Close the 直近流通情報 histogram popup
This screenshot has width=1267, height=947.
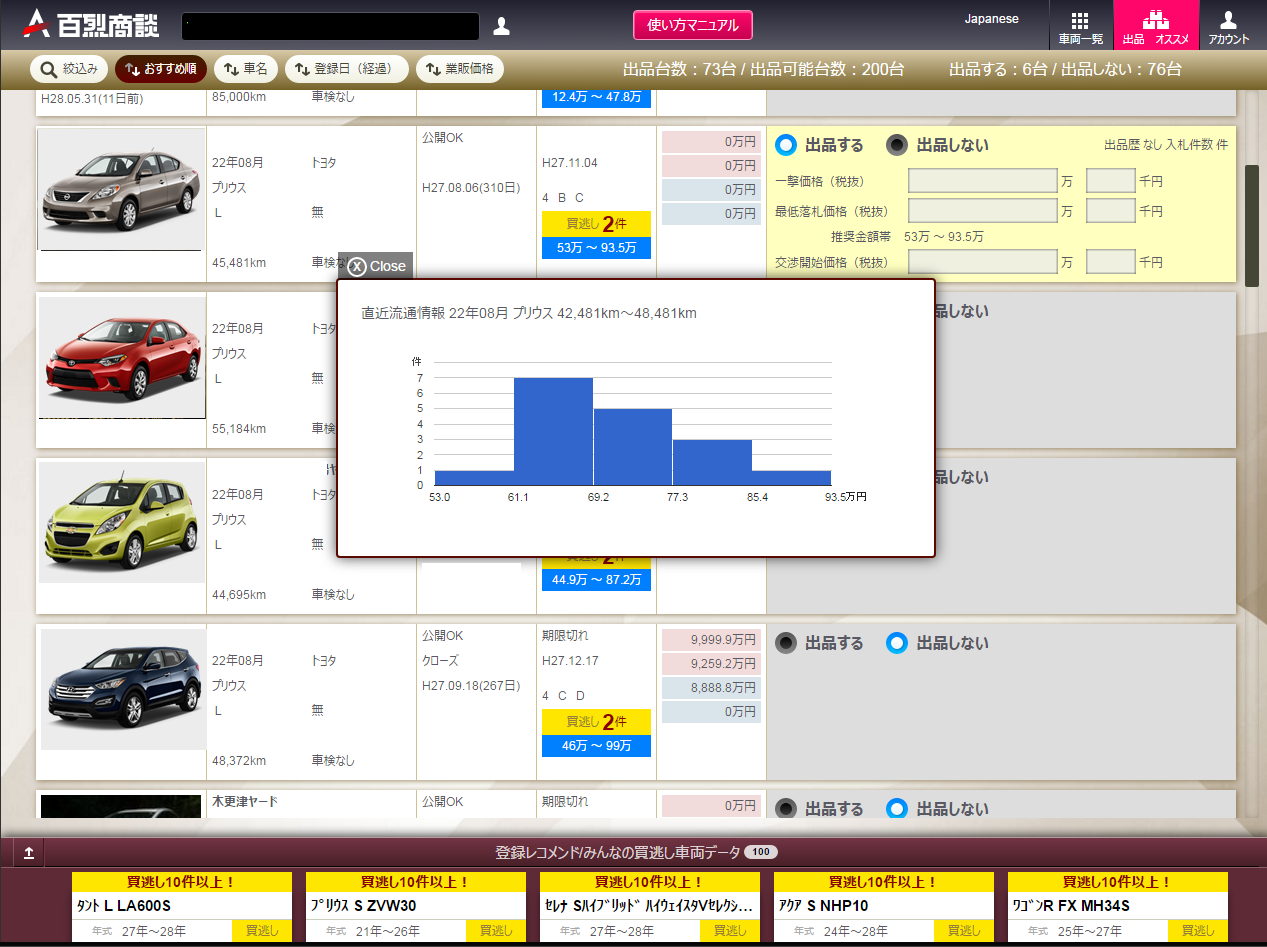click(x=376, y=266)
